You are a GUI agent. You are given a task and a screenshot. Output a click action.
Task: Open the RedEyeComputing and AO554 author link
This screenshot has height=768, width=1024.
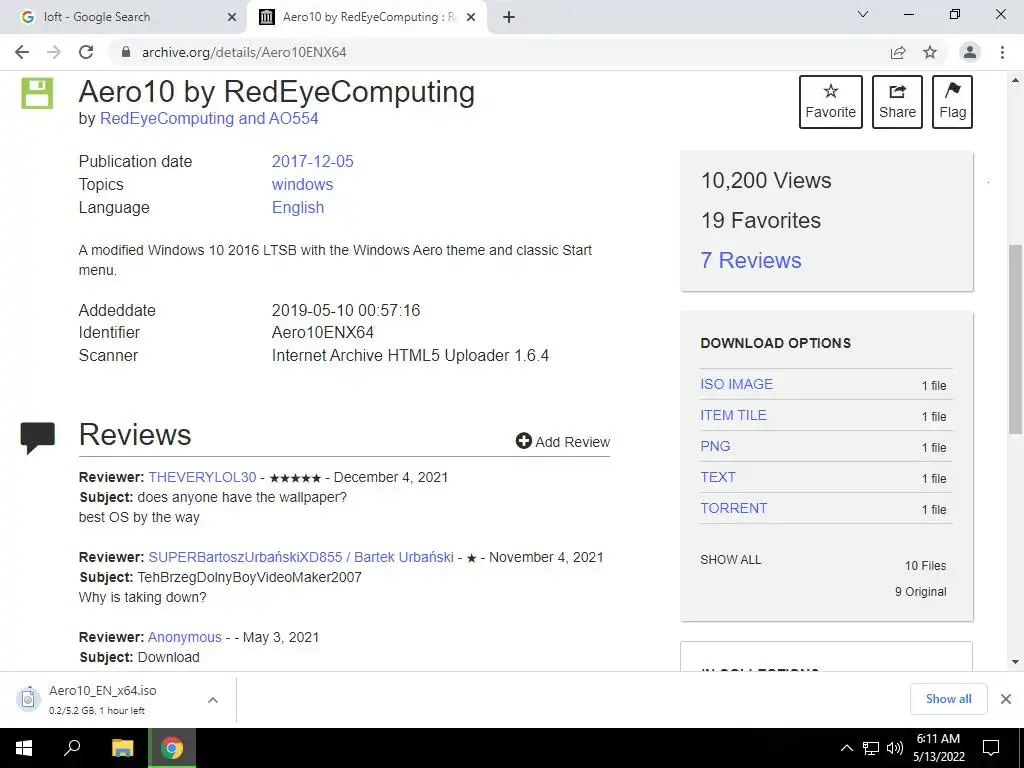click(209, 119)
